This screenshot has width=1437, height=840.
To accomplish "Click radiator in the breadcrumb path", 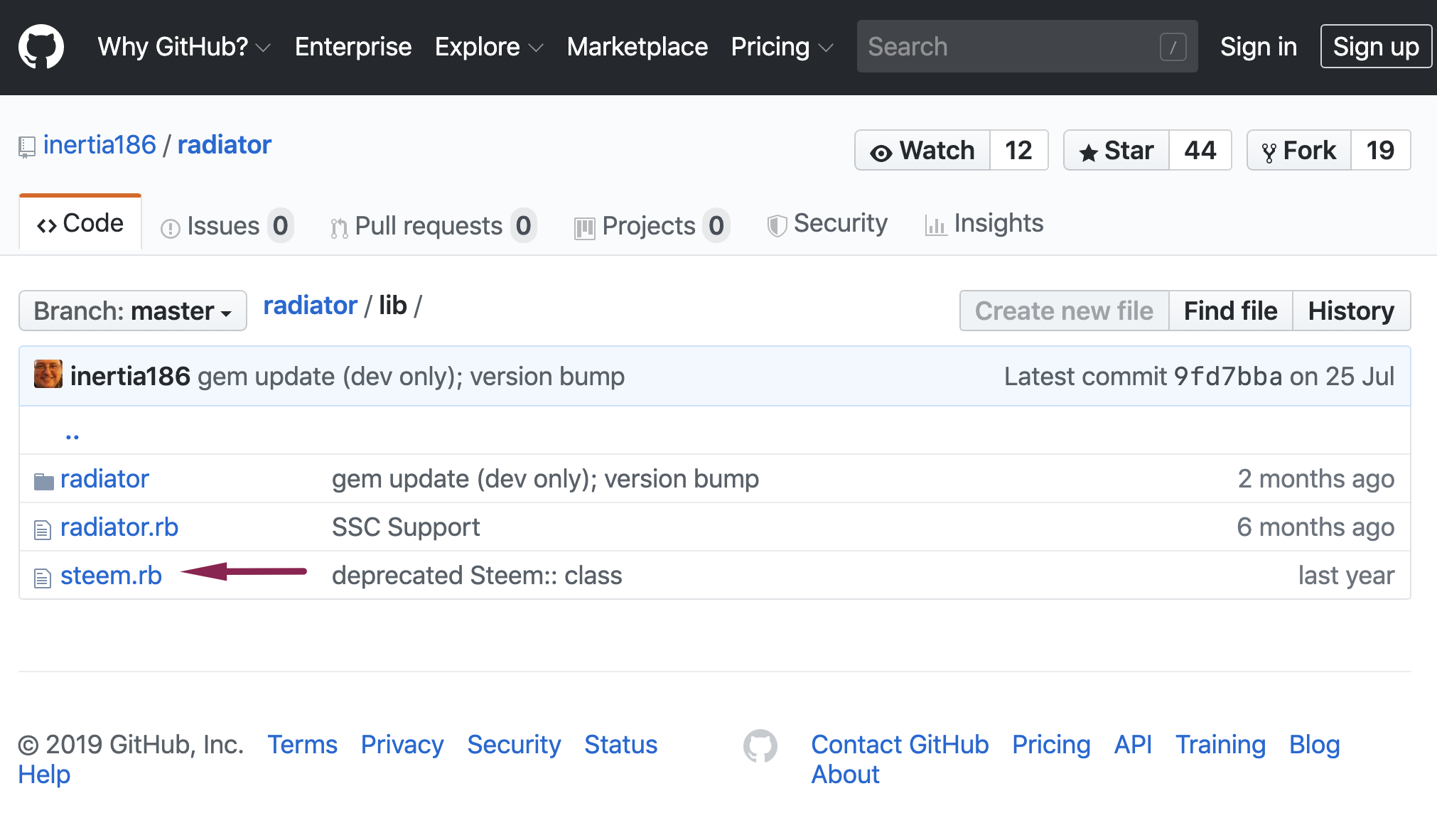I will click(310, 306).
